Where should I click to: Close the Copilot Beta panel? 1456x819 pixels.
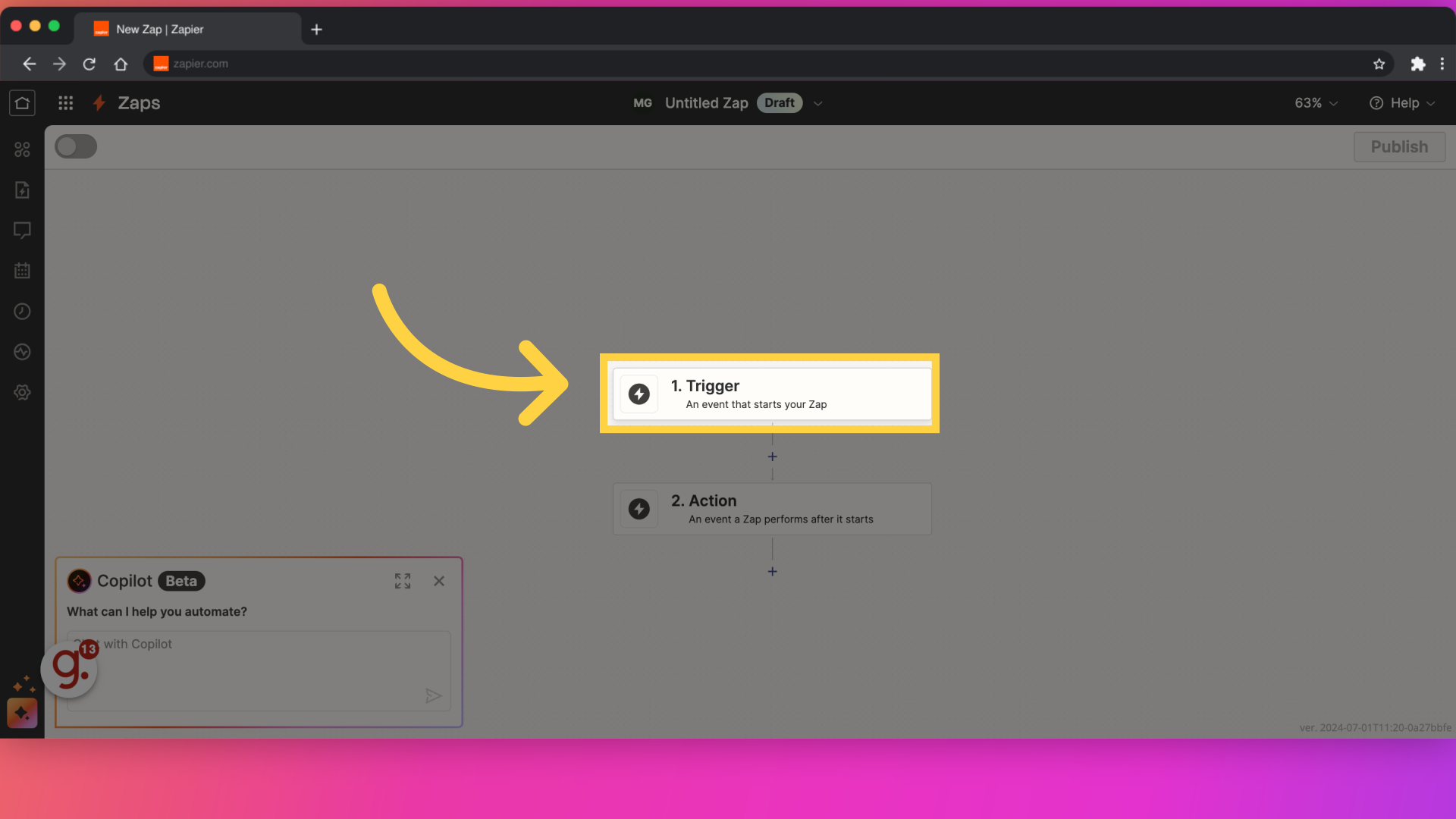click(x=438, y=579)
